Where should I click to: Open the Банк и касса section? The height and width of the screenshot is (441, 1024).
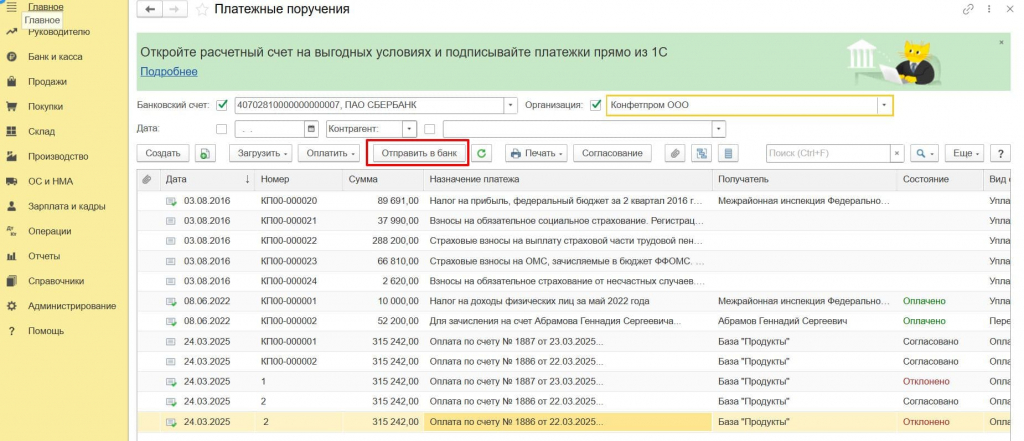55,57
